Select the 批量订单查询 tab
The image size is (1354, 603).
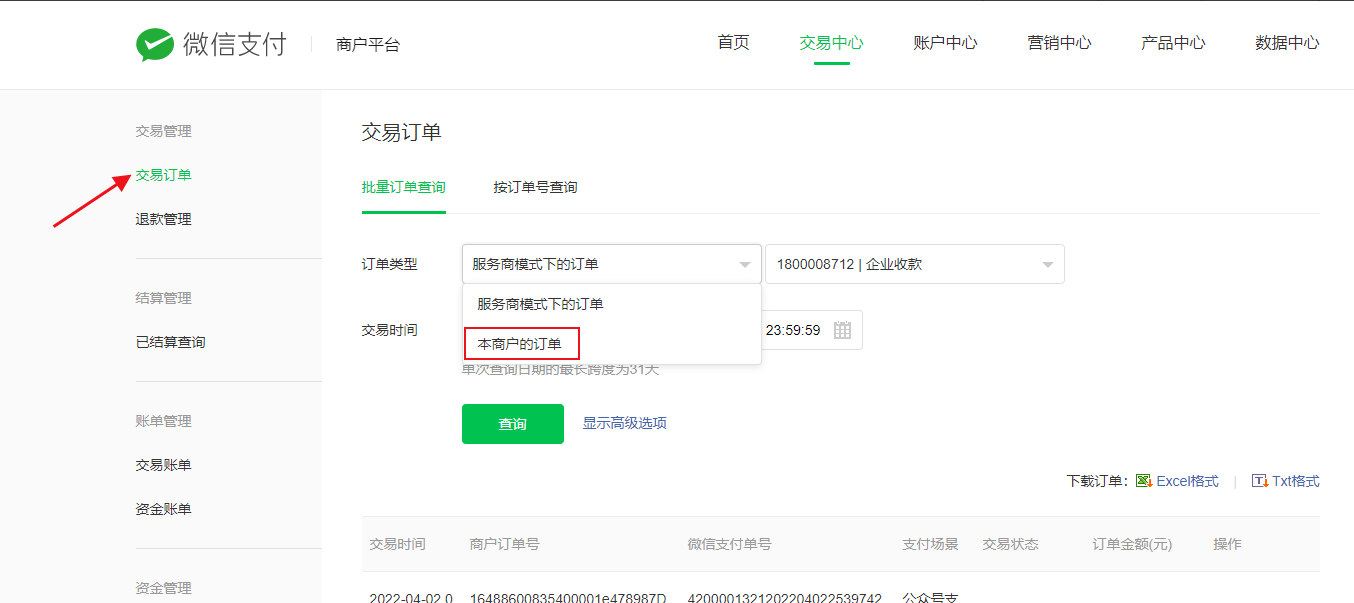[x=404, y=187]
